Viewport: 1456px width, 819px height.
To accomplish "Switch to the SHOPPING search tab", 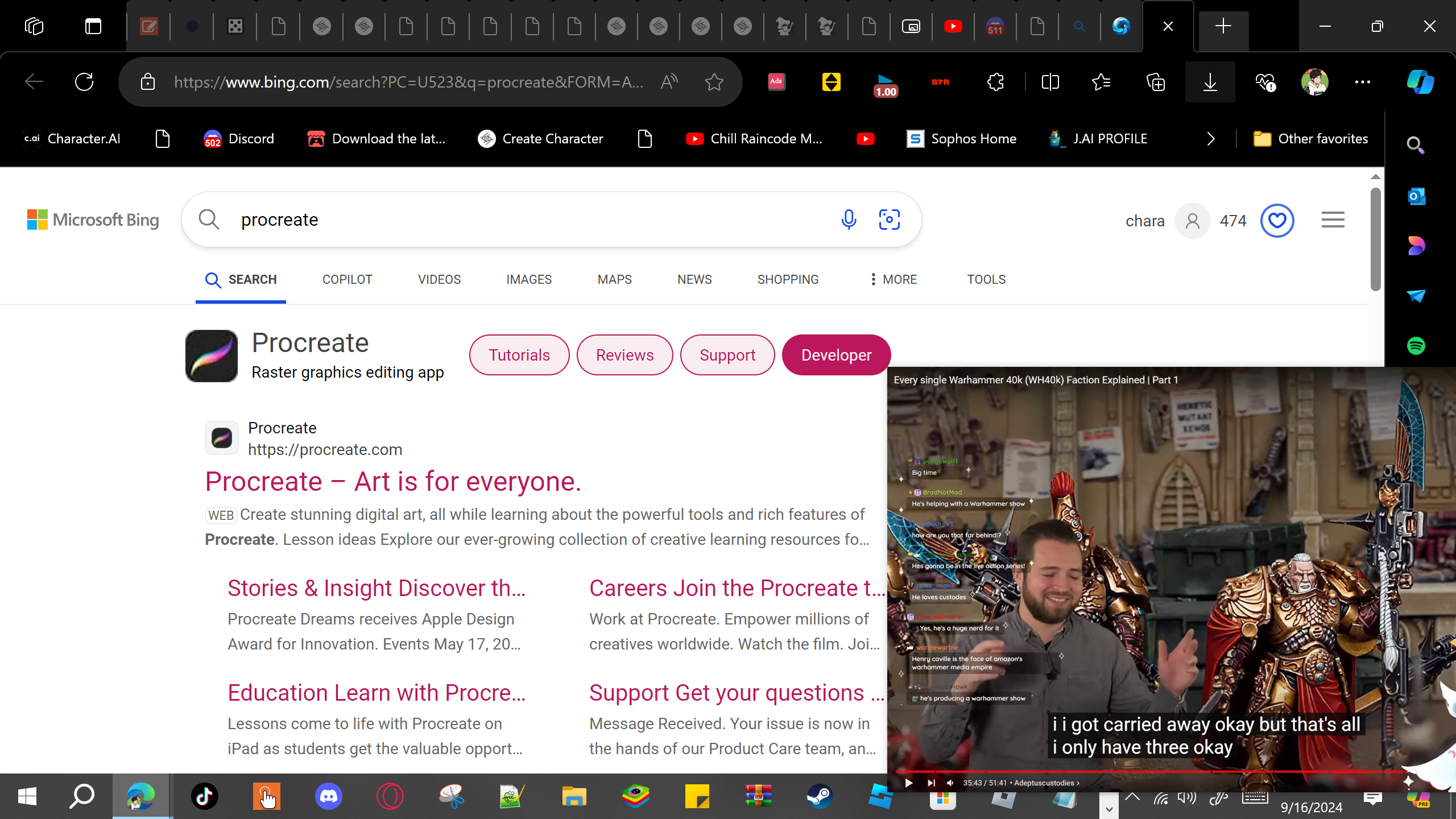I will [788, 280].
